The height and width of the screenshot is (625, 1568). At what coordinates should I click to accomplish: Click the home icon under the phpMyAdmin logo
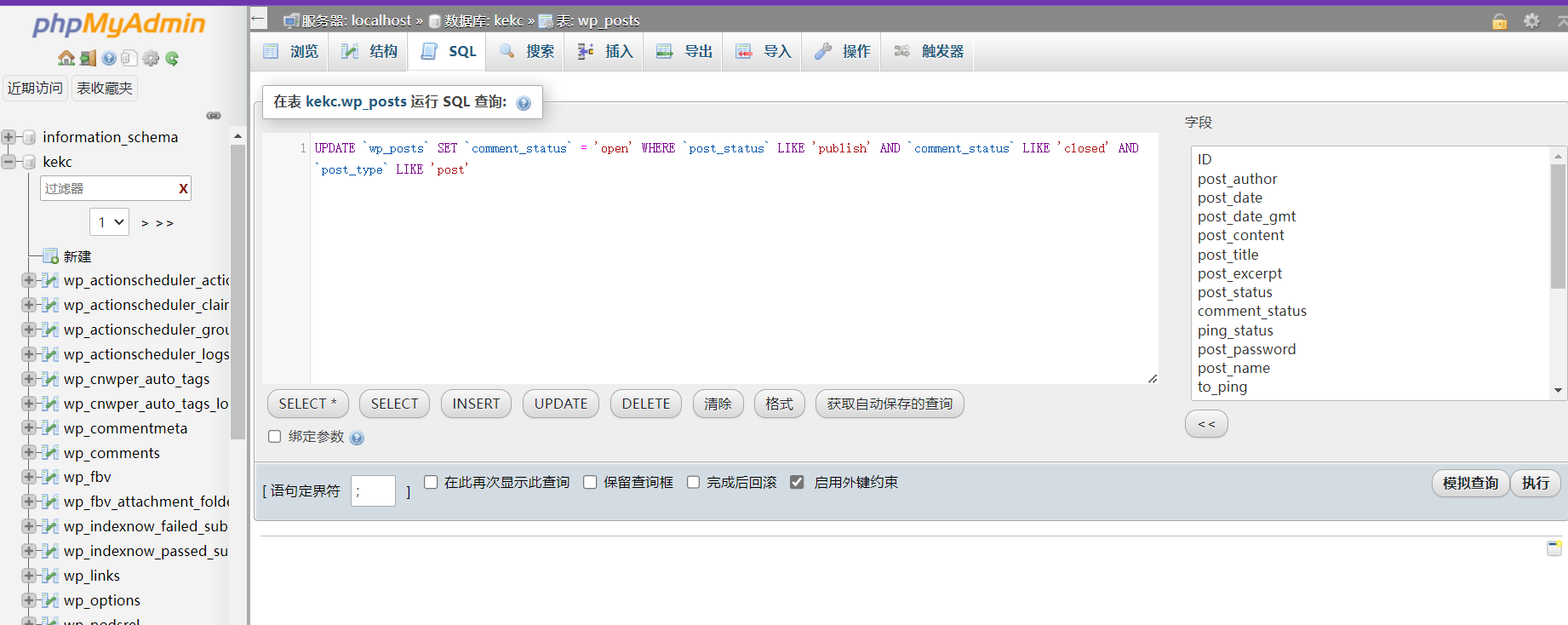tap(66, 58)
